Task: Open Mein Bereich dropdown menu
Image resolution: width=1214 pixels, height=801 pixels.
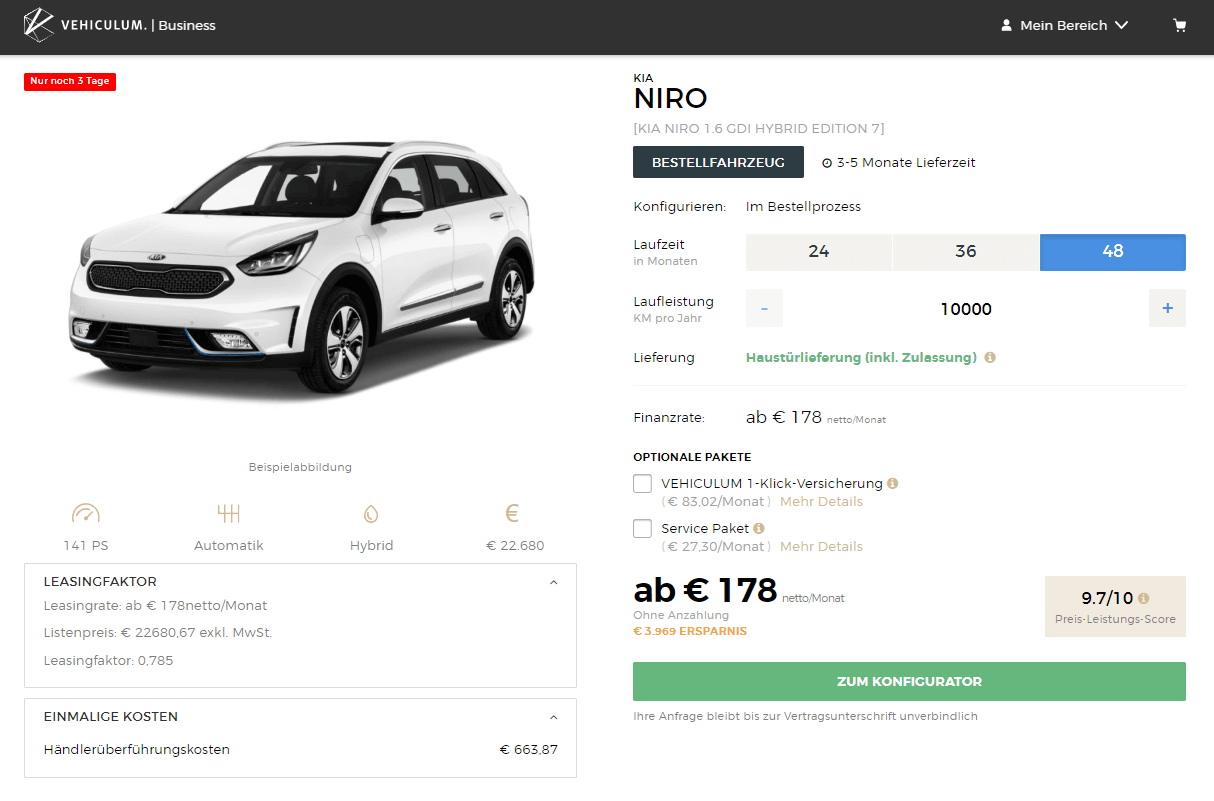Action: pyautogui.click(x=1065, y=26)
